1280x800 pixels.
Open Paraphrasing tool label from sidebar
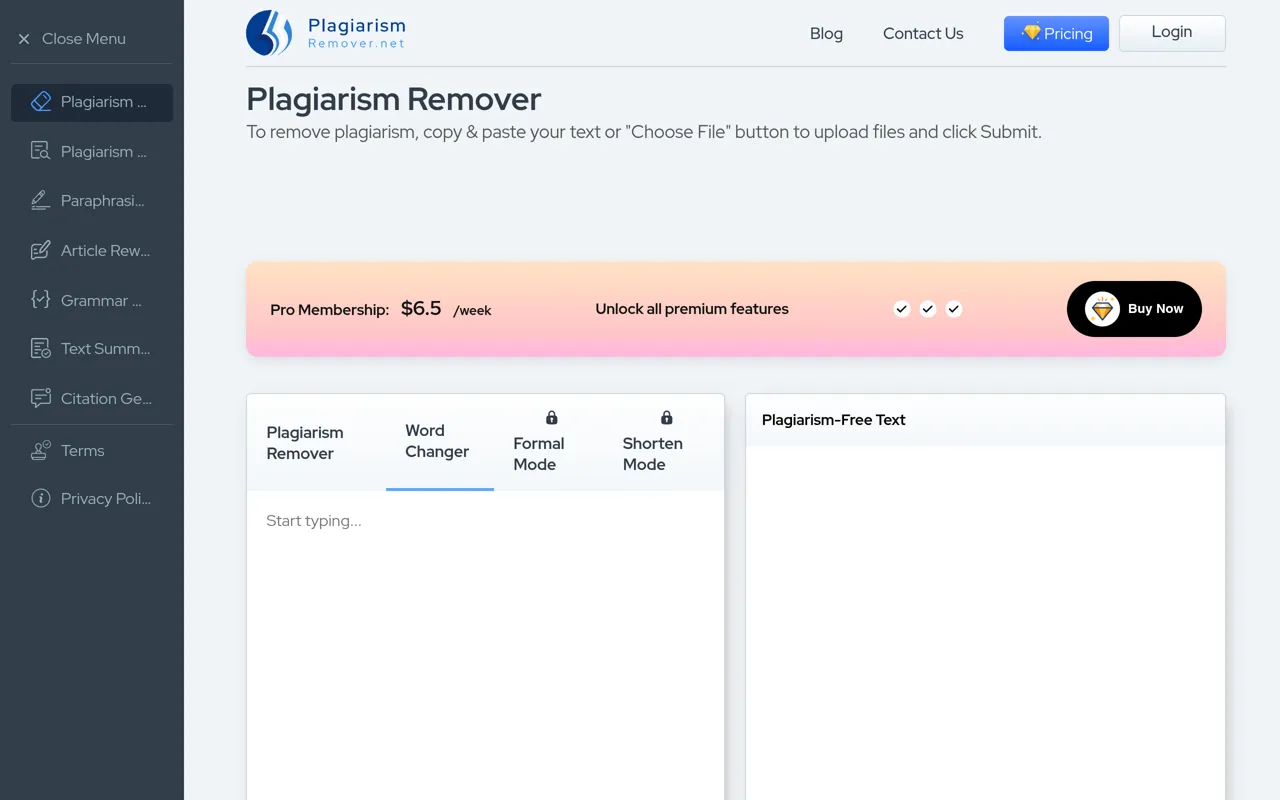click(102, 200)
